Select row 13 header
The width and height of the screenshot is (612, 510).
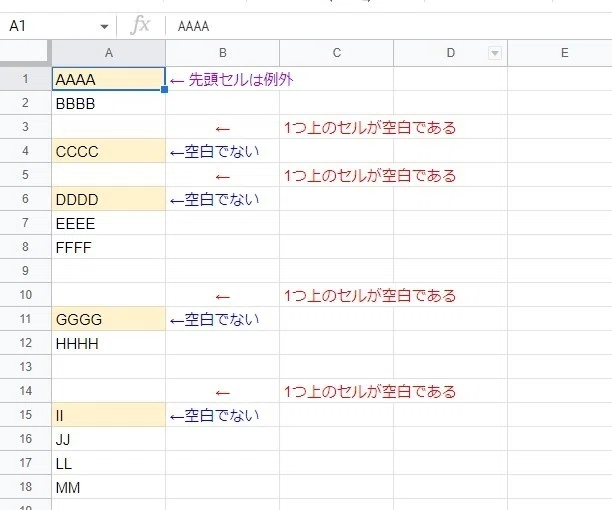(x=25, y=367)
